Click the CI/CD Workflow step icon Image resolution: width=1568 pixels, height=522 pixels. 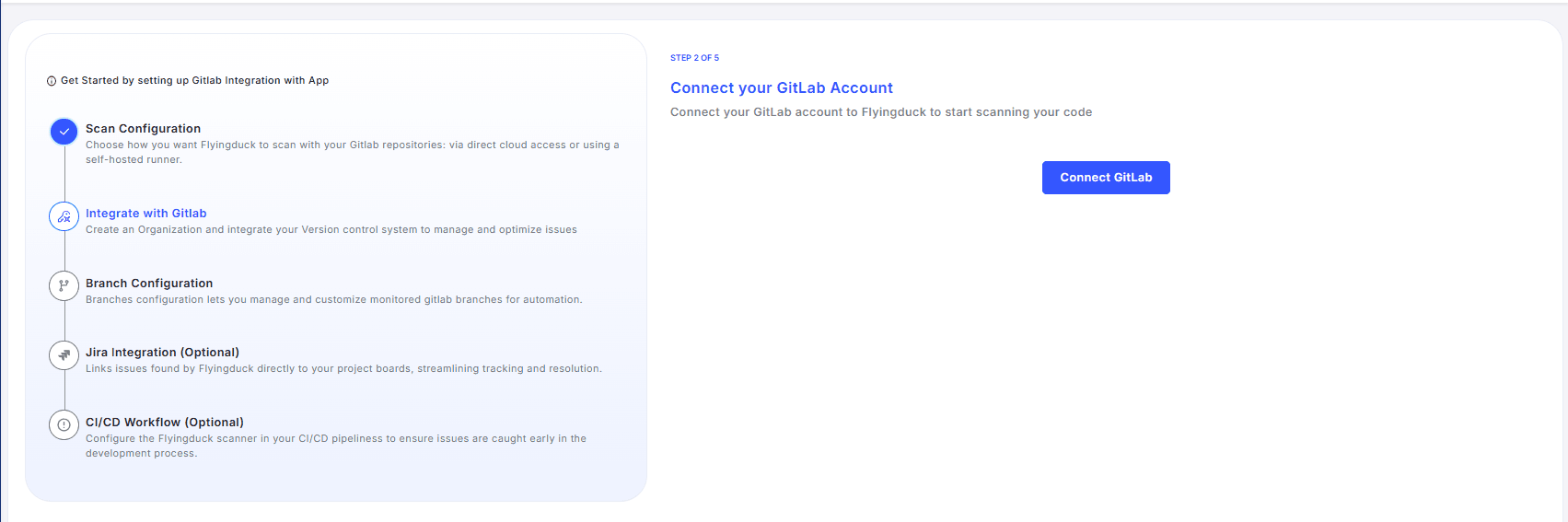(x=64, y=425)
